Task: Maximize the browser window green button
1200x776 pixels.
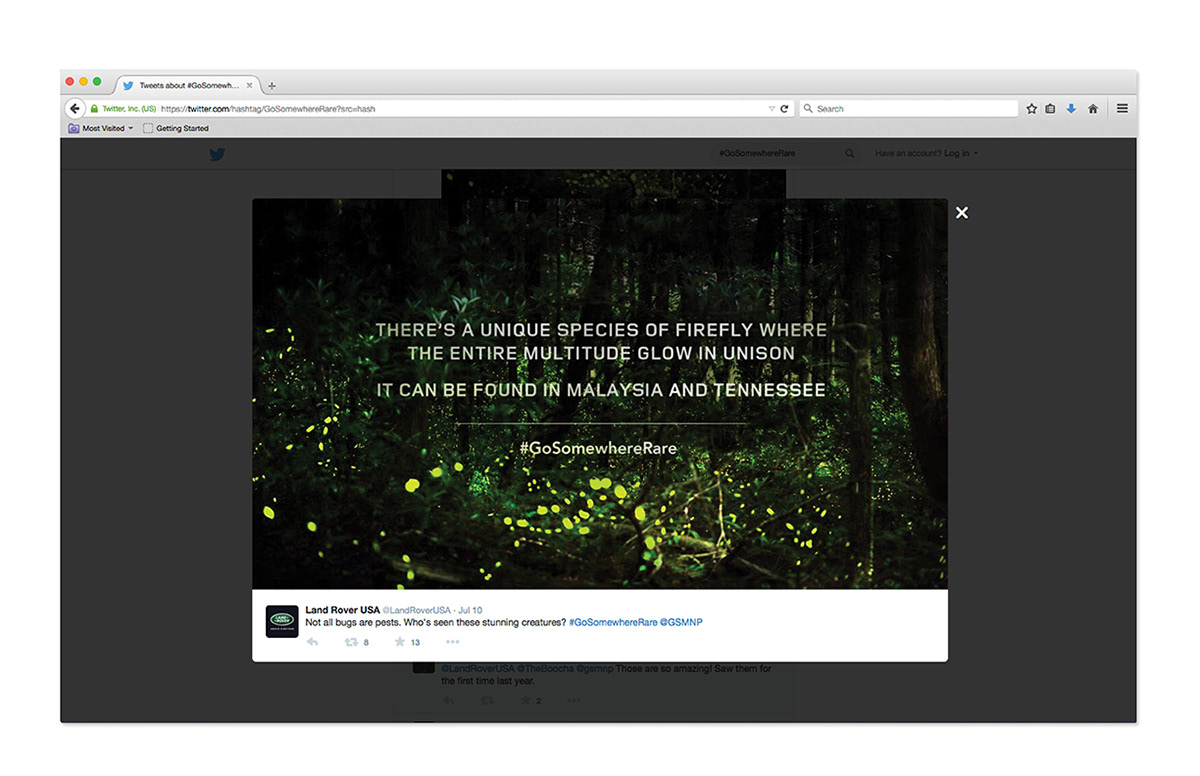Action: pos(97,81)
